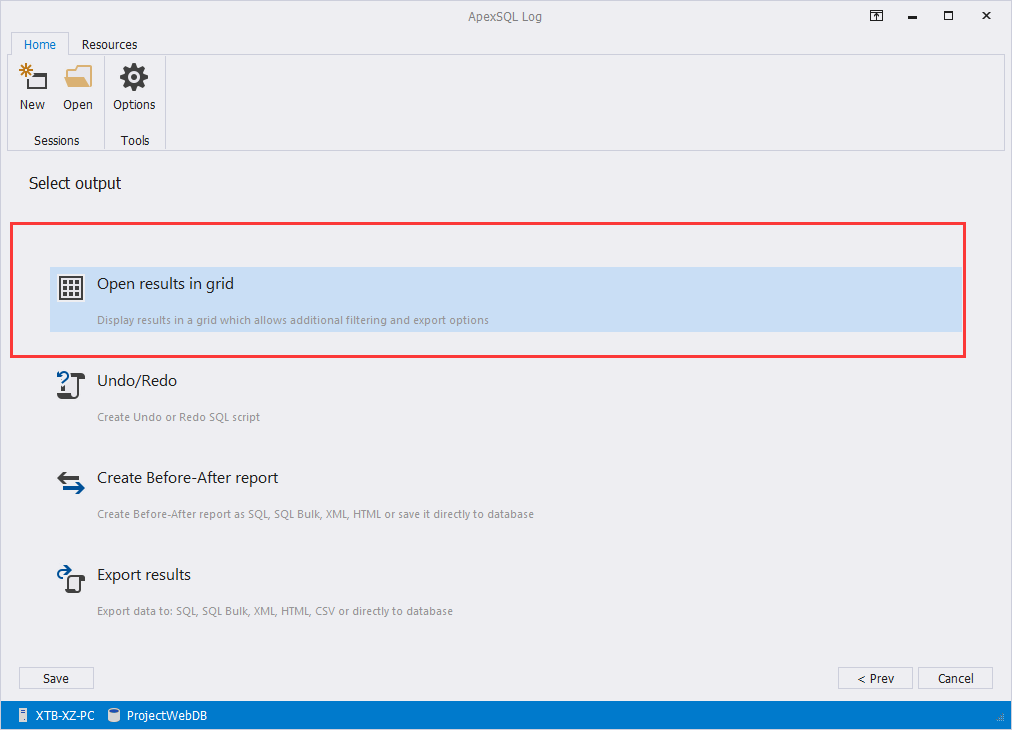The width and height of the screenshot is (1012, 730).
Task: Open an existing session via the Open folder icon
Action: click(78, 77)
